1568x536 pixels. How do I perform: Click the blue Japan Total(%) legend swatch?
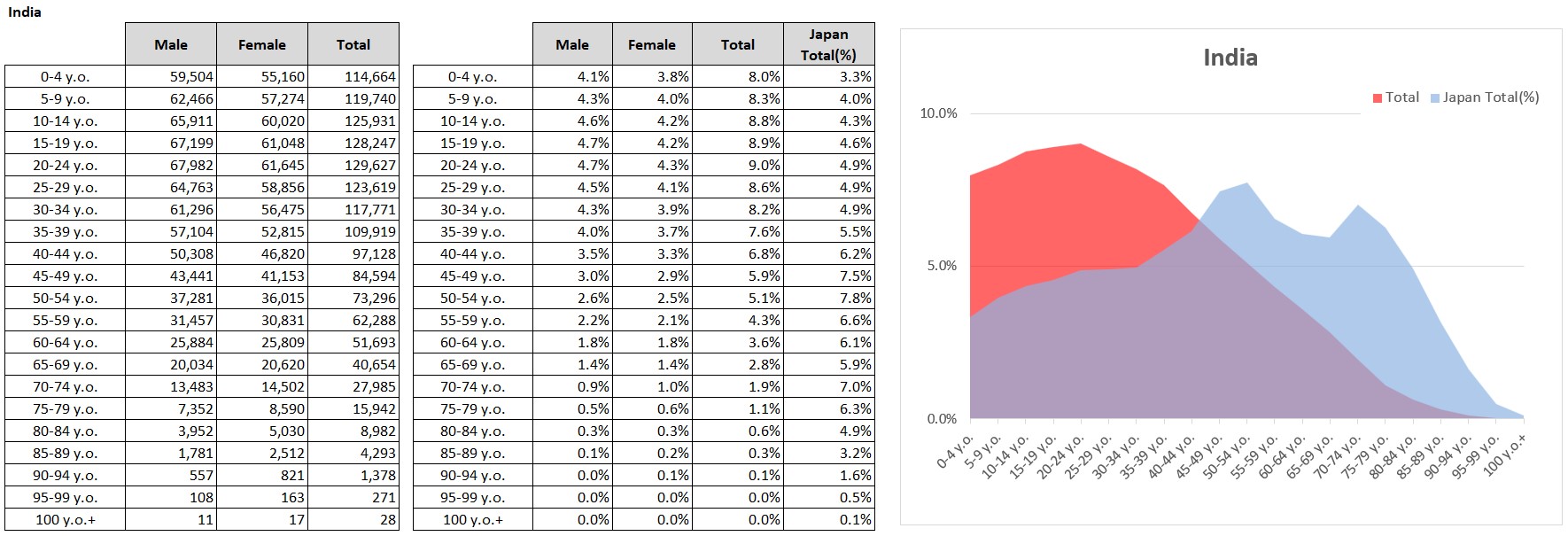tap(1435, 98)
